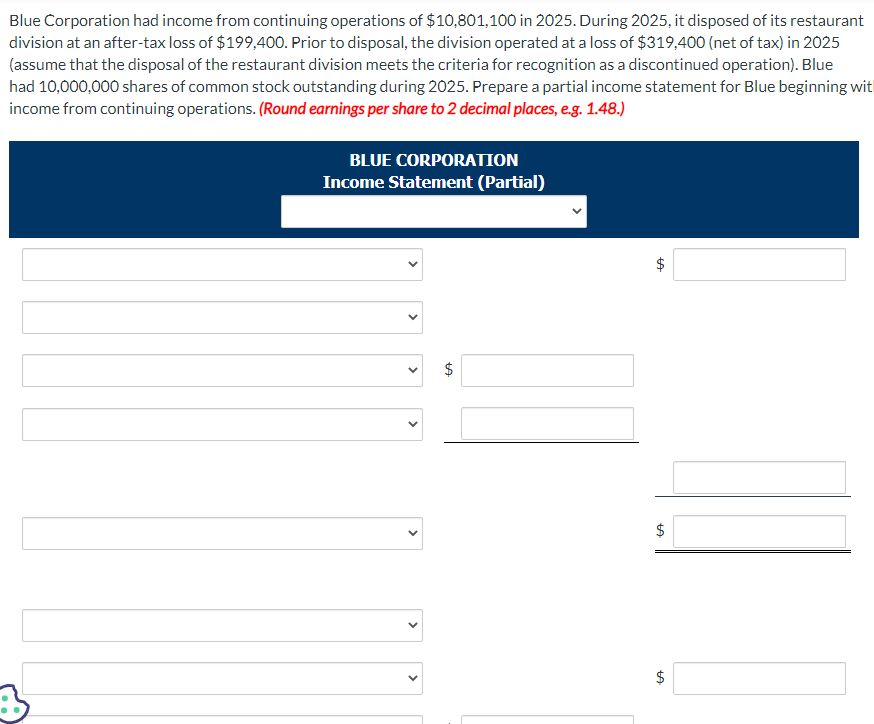Screen dimensions: 874x724
Task: Click the chevron on the second line-item dropdown
Action: click(x=411, y=317)
